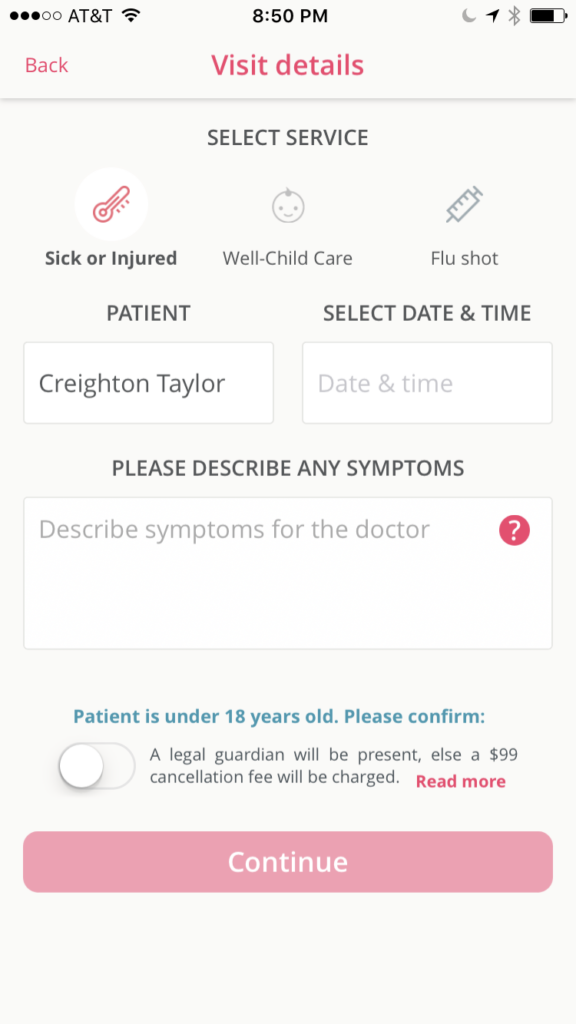Select the Sick or Injured label
This screenshot has height=1024, width=576.
tap(111, 259)
